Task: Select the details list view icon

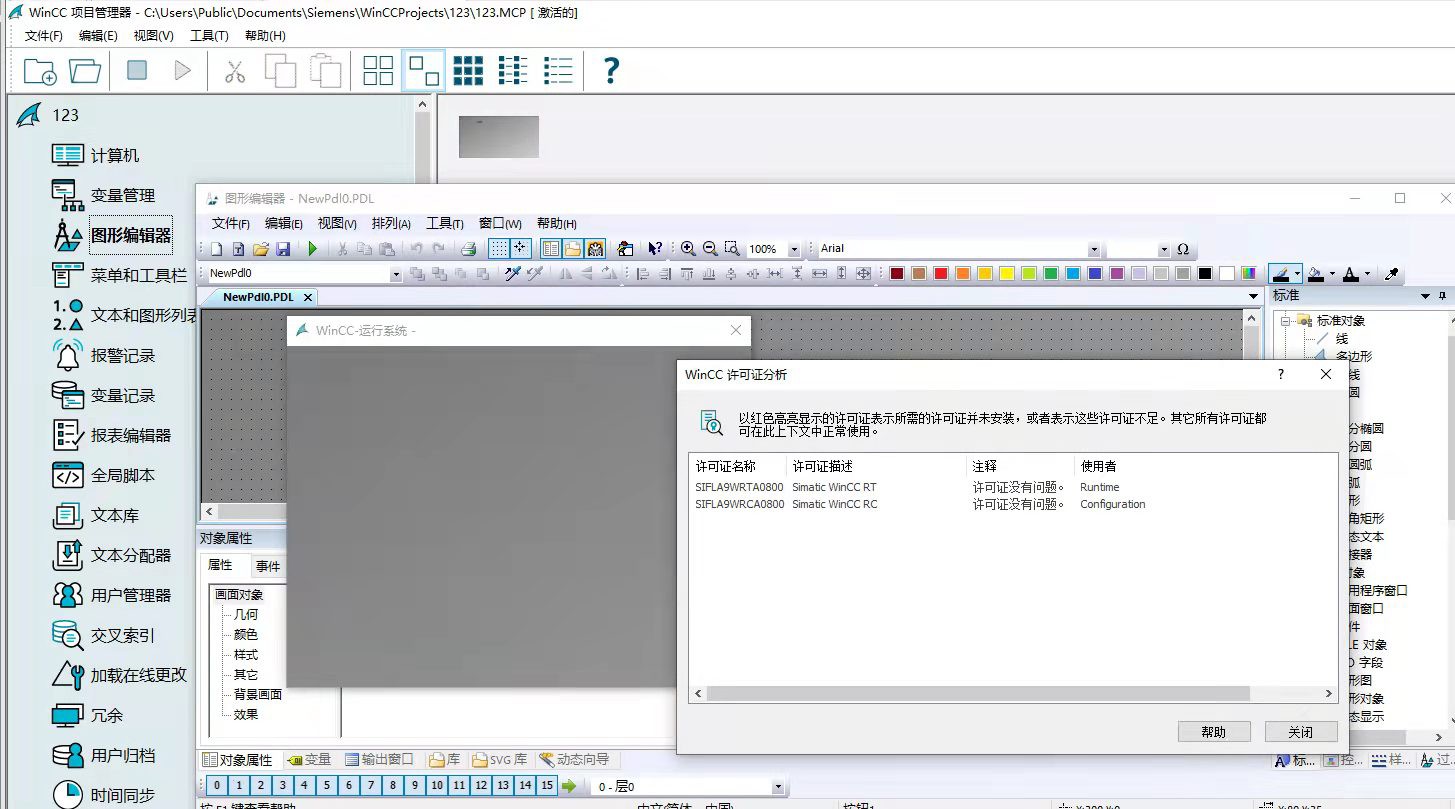Action: tap(558, 71)
